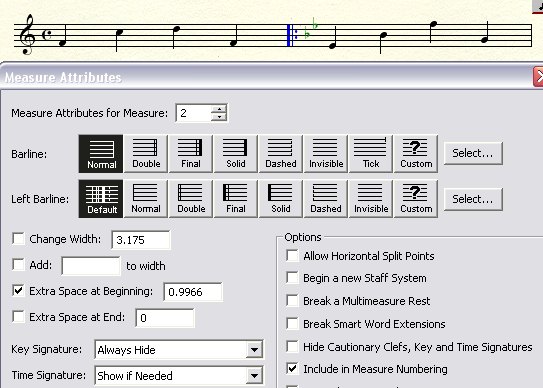
Task: Select the Double barline icon
Action: [146, 154]
